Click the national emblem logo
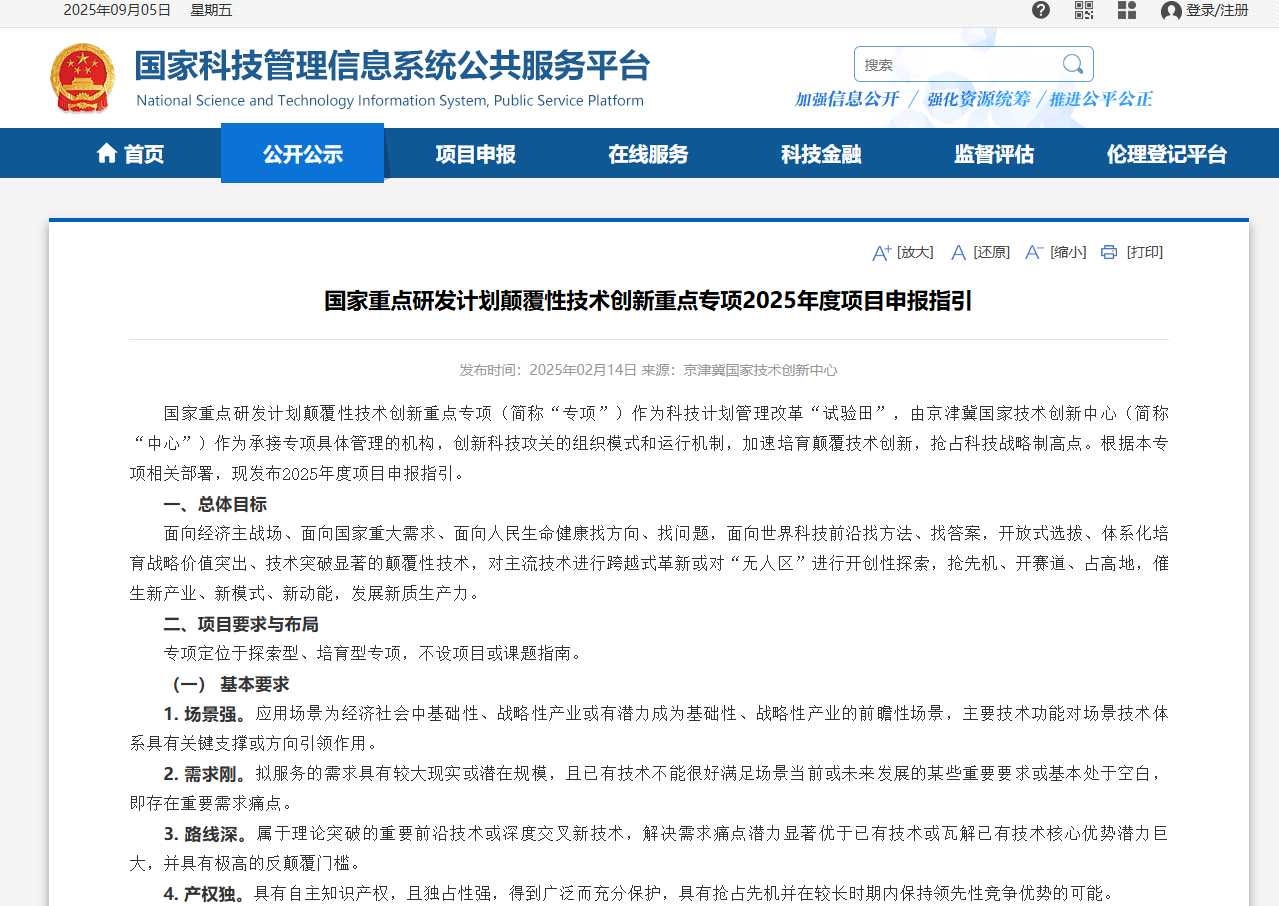Screen dimensions: 1279x906 coord(82,78)
